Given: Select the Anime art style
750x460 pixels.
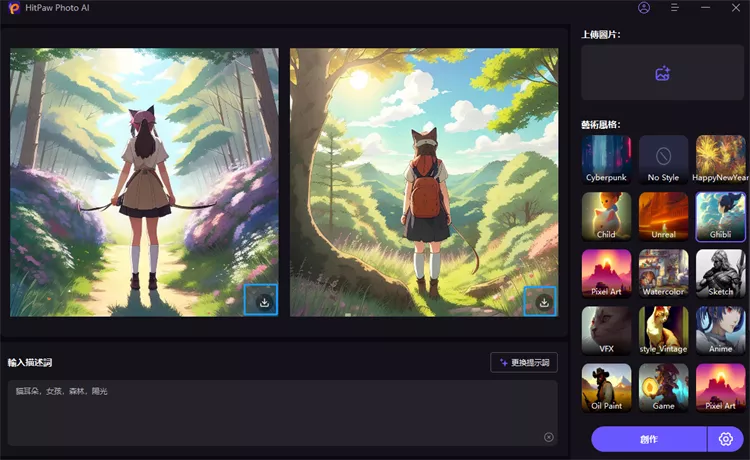Looking at the screenshot, I should click(x=720, y=331).
